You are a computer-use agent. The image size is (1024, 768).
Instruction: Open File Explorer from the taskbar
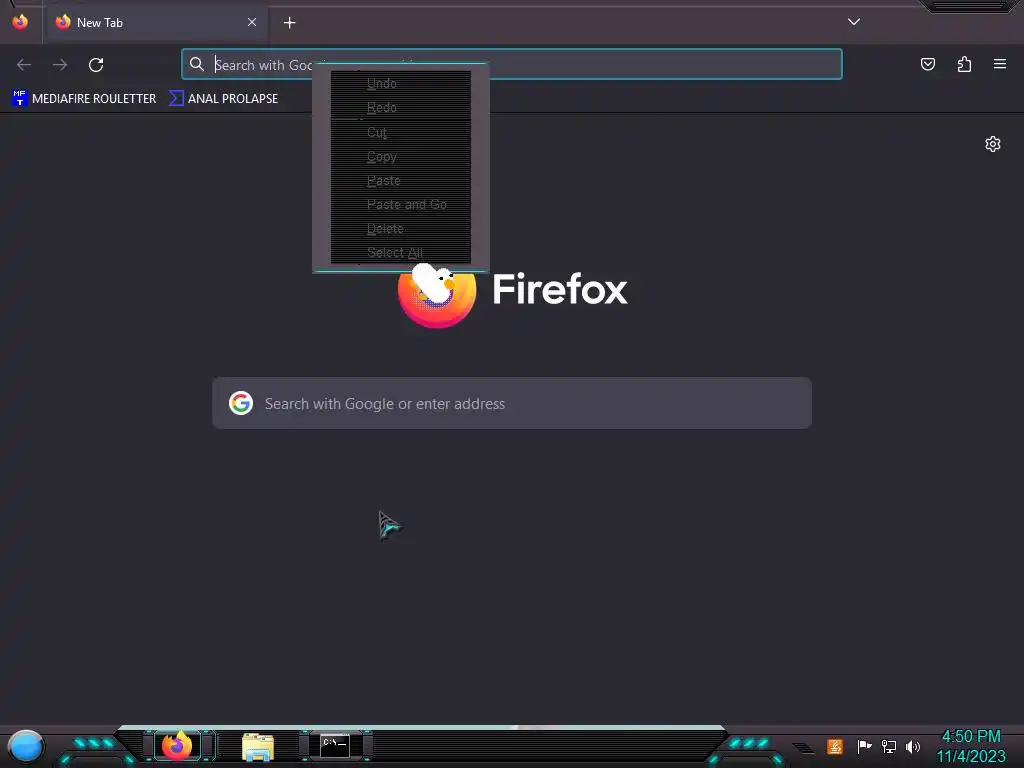(258, 746)
